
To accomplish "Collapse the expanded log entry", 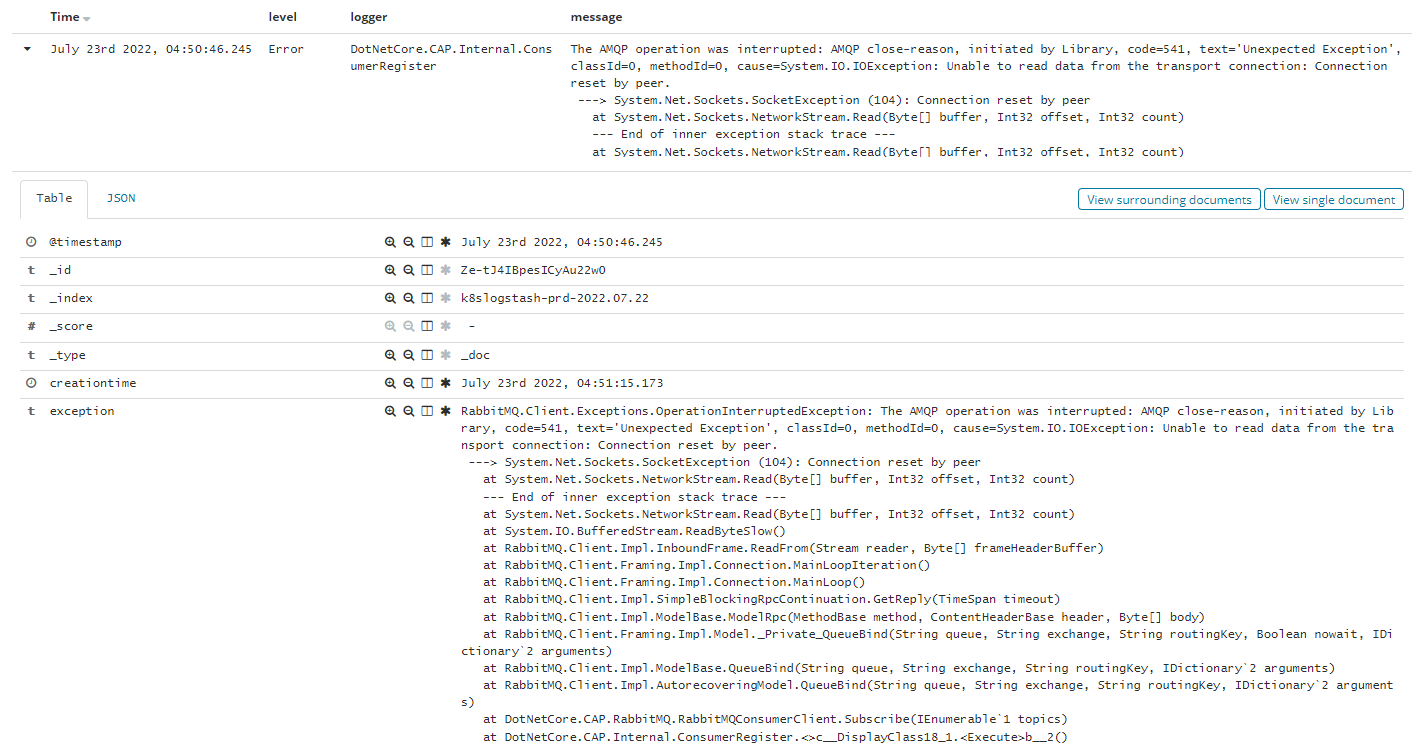I will pos(25,48).
